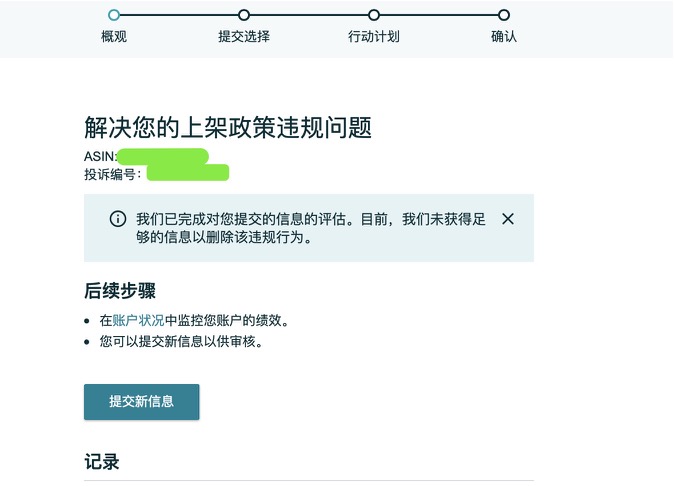
Task: Select the 提交选择 step circle
Action: point(244,15)
